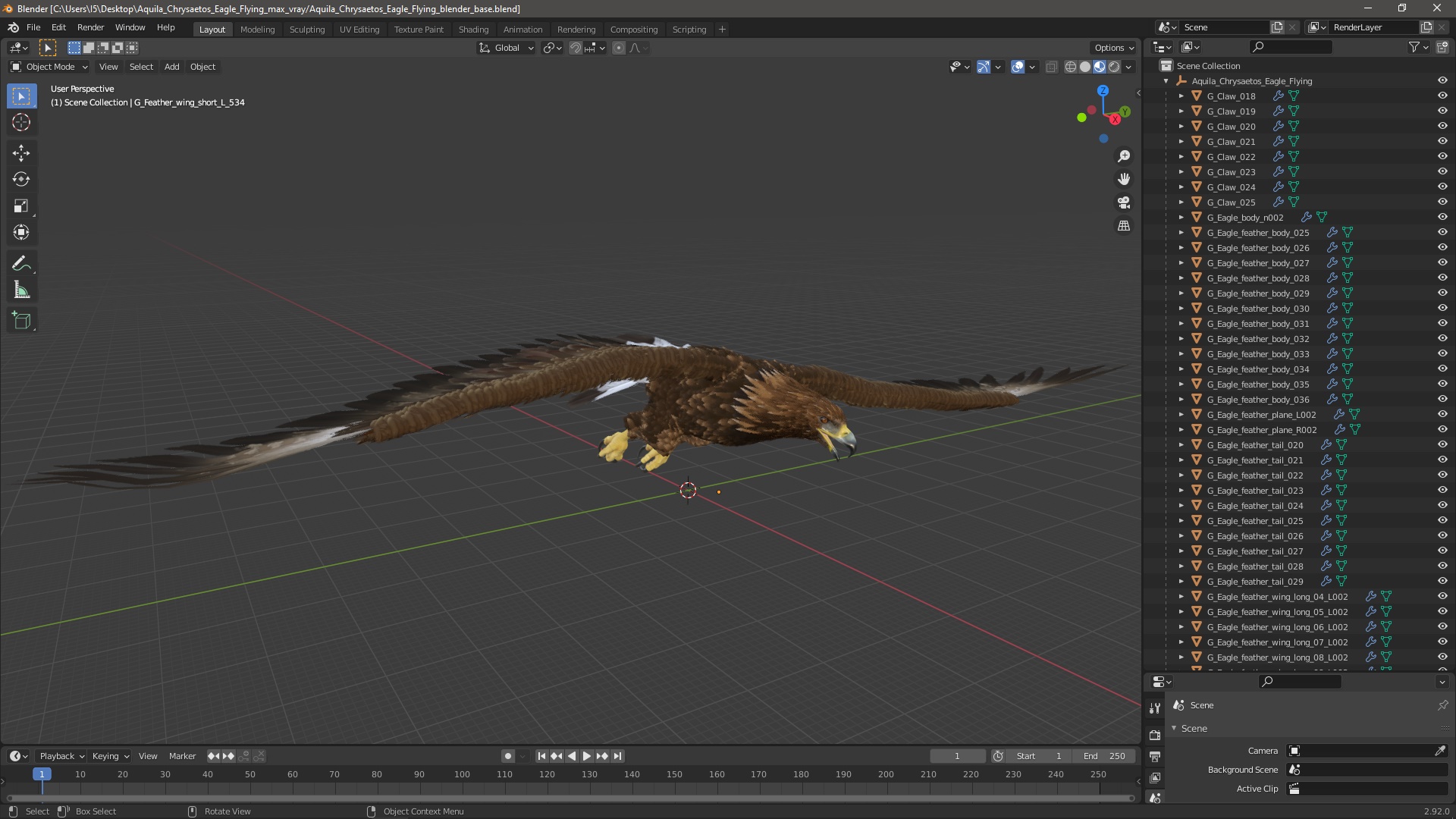This screenshot has width=1456, height=819.
Task: Hide G_Eagle_body_n002 object
Action: tap(1442, 218)
